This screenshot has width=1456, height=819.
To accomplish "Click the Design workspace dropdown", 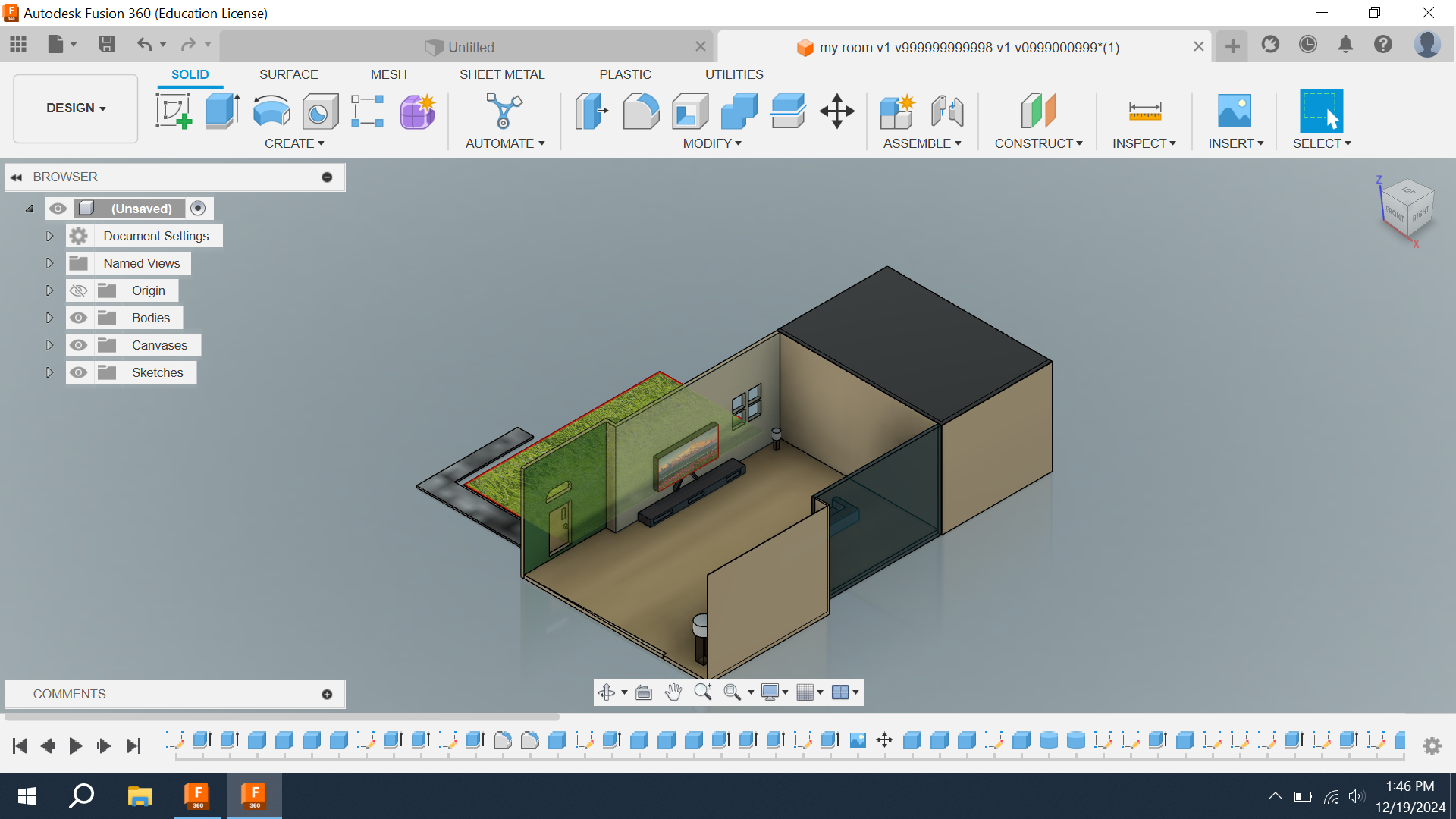I will pyautogui.click(x=75, y=107).
